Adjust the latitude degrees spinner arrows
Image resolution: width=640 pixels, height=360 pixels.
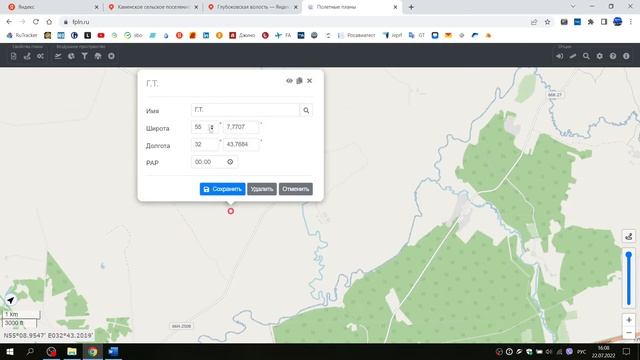point(212,128)
